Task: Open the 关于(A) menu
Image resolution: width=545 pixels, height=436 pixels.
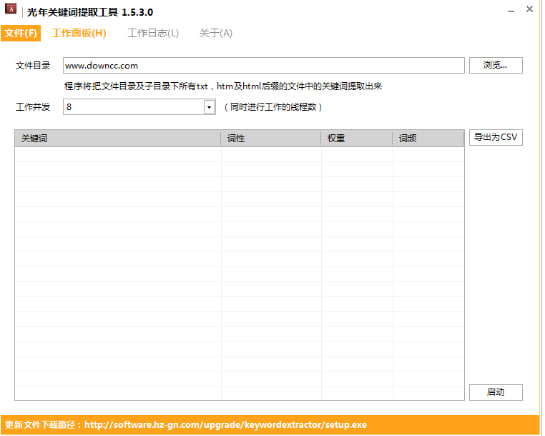Action: point(215,33)
